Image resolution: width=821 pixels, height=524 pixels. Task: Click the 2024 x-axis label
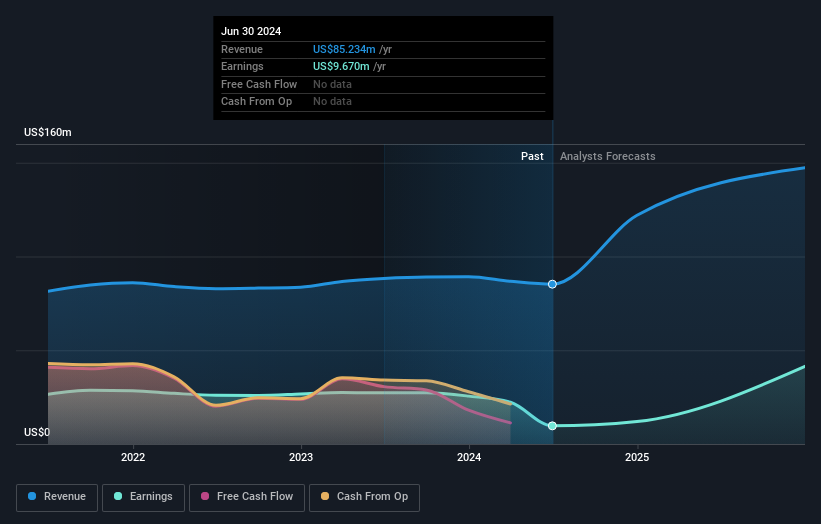pos(469,458)
